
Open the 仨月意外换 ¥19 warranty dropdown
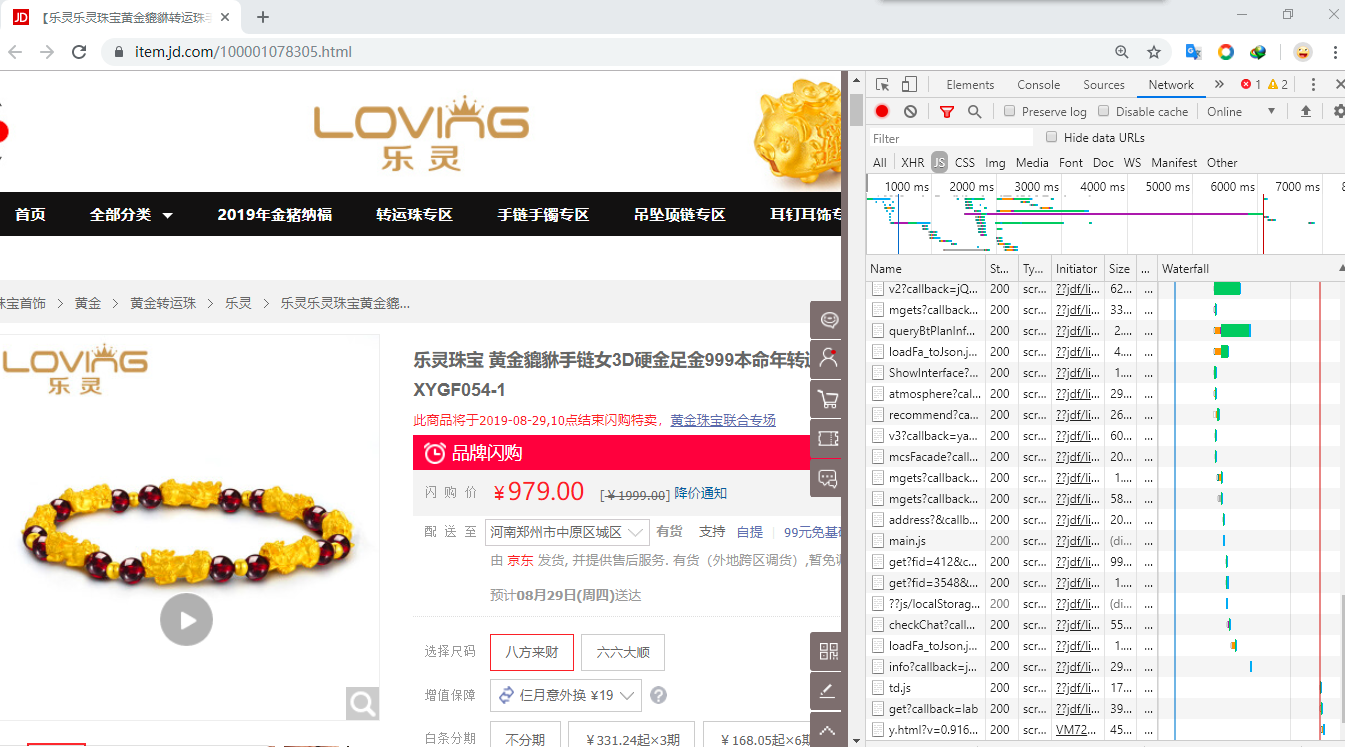566,695
